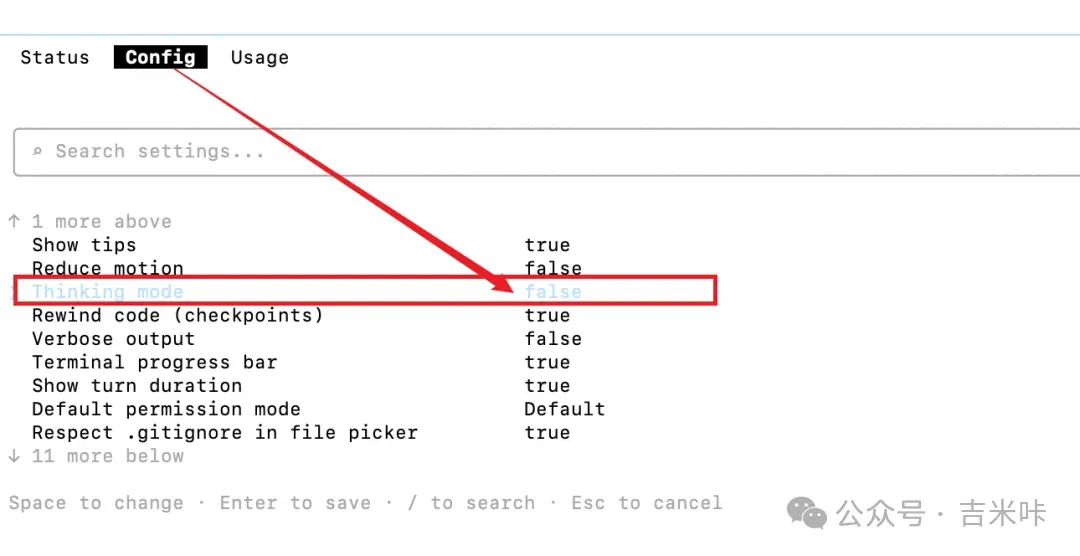
Task: Open the Default permission mode value 'Default'
Action: point(564,409)
